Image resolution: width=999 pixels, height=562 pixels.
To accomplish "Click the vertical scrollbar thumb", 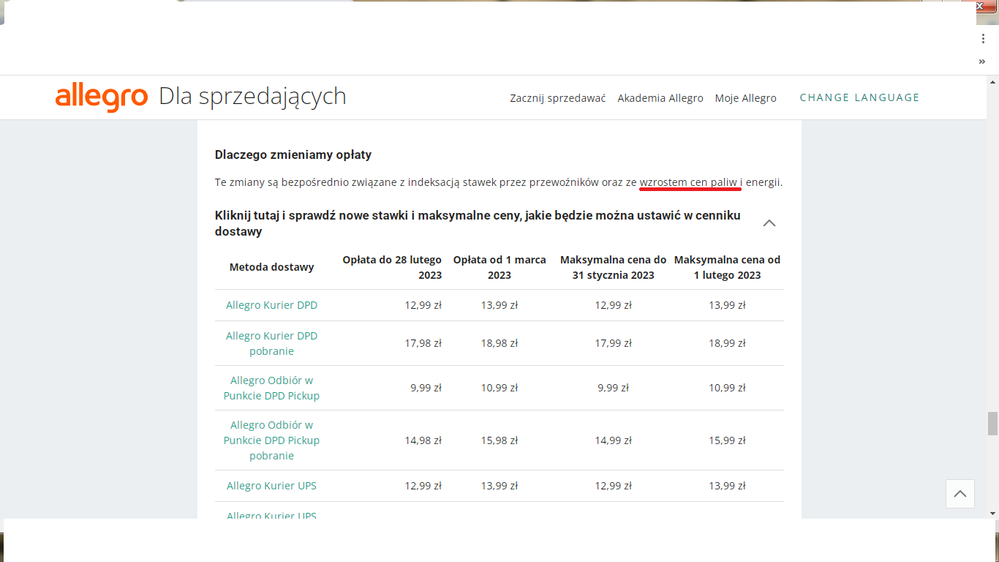I will click(x=992, y=423).
